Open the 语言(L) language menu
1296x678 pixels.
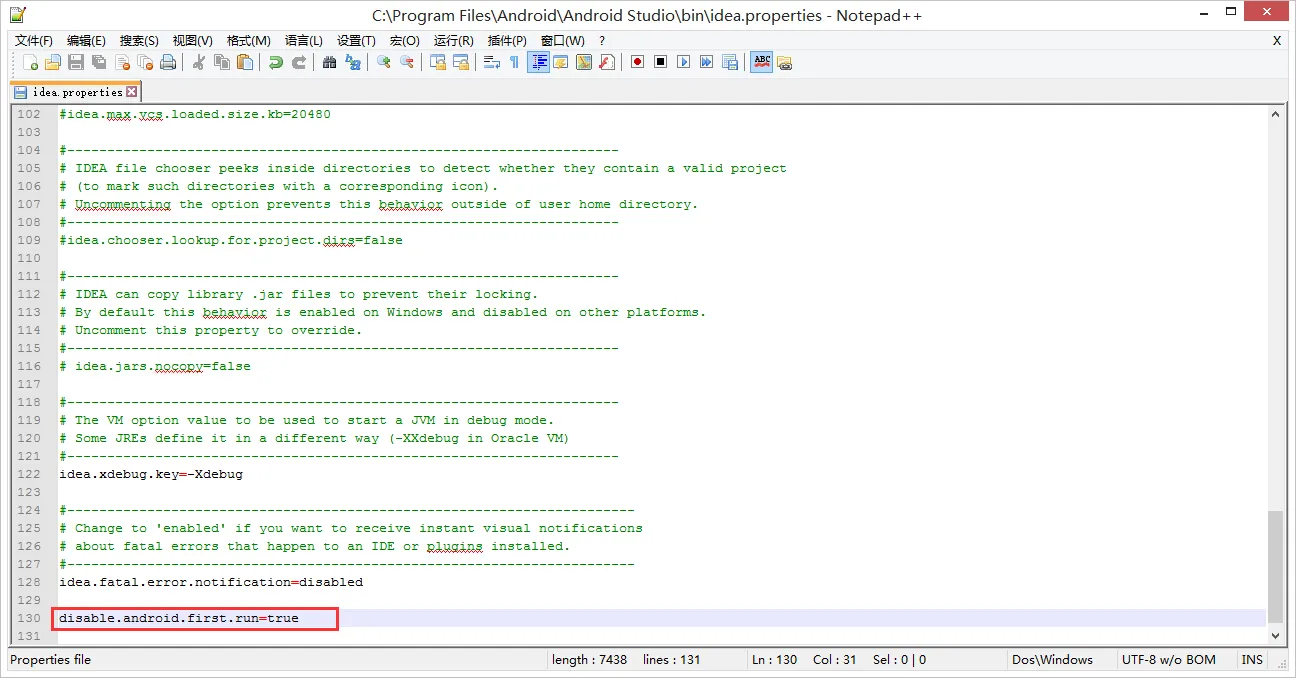tap(304, 40)
